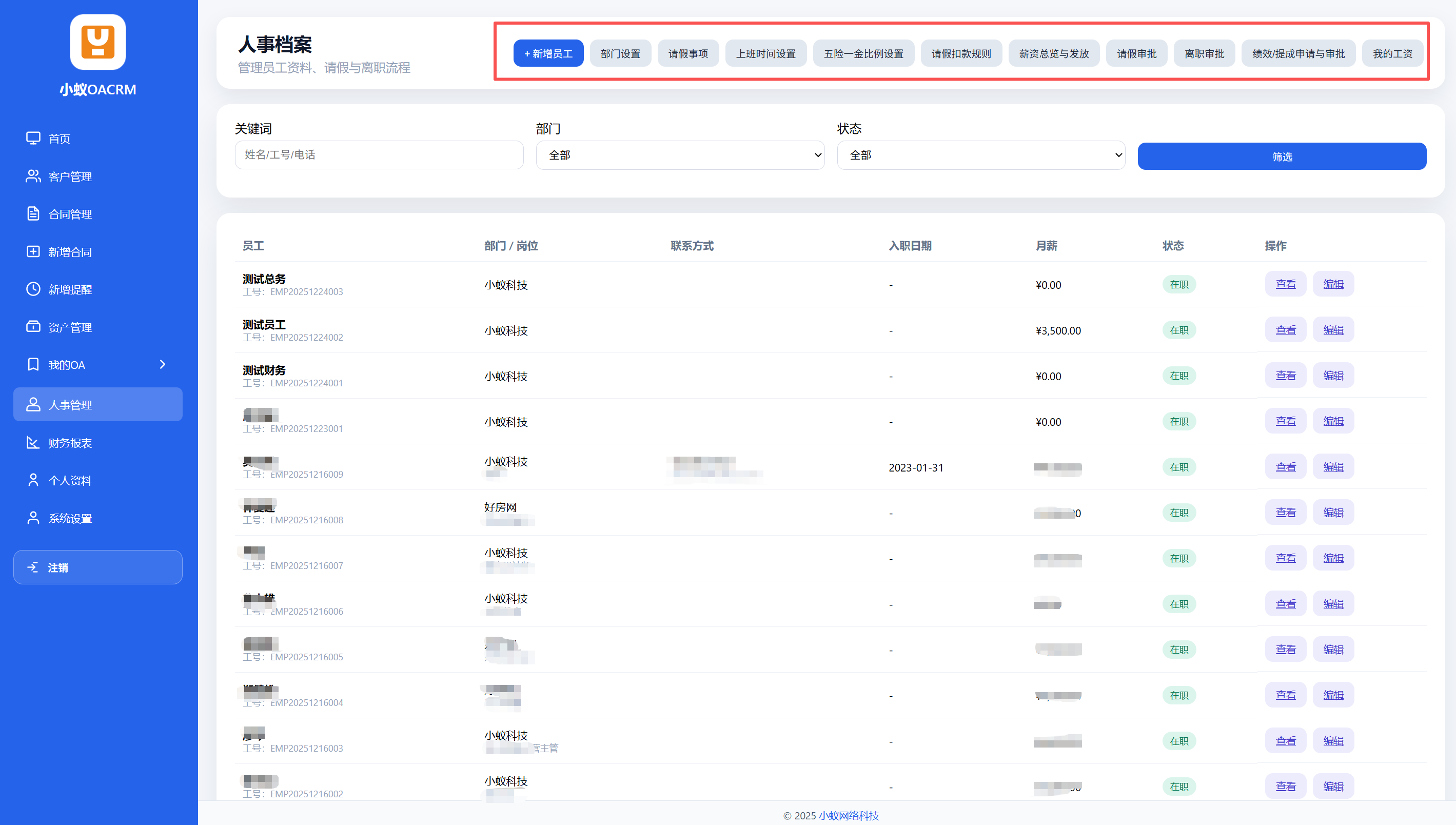Go to 个人资料 in the sidebar
Image resolution: width=1456 pixels, height=825 pixels.
click(70, 481)
